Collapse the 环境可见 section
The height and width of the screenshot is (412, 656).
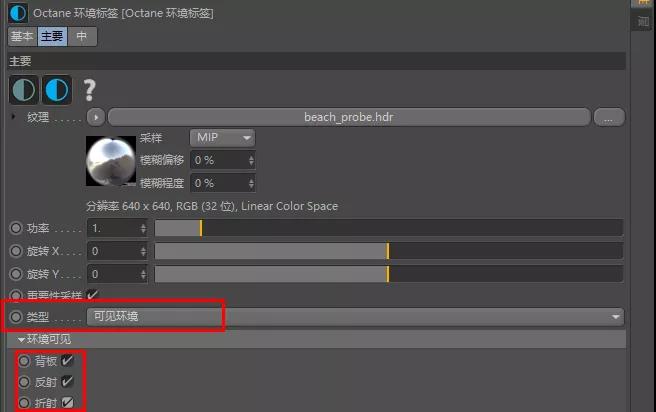click(x=21, y=340)
